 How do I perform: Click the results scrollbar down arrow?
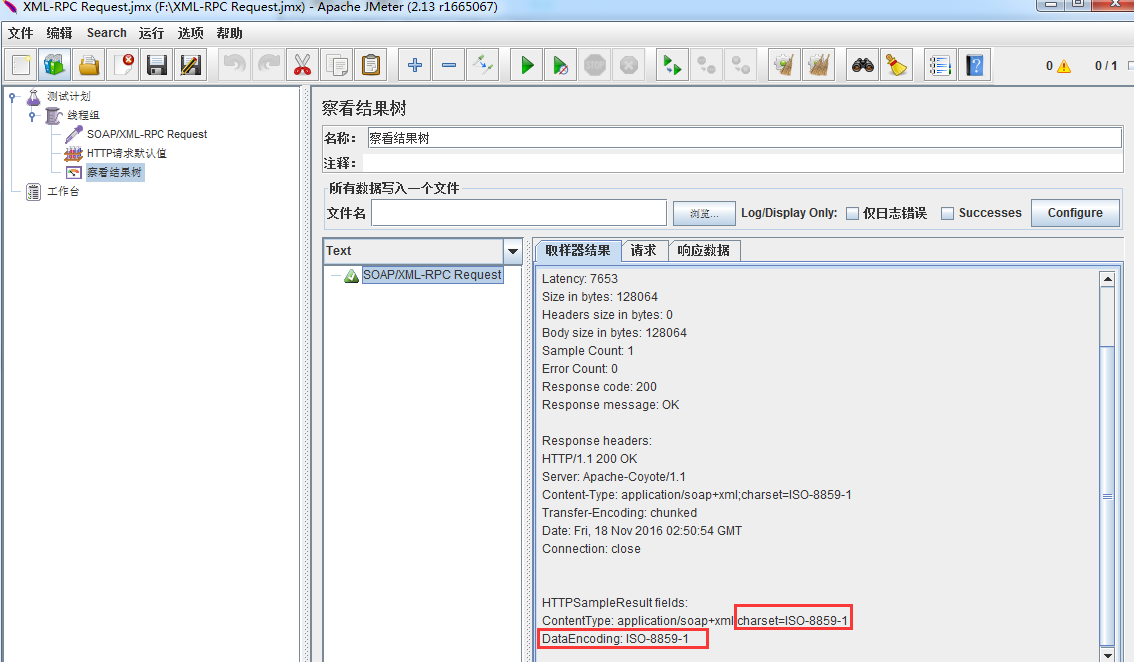[x=1107, y=655]
